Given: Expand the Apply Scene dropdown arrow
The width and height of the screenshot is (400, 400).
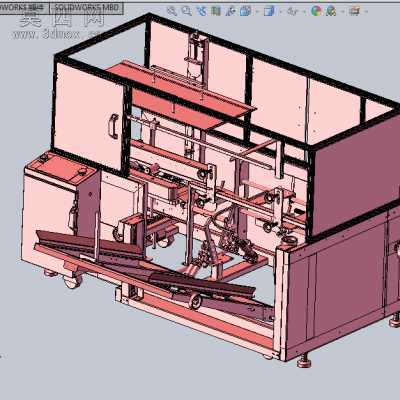Looking at the screenshot, I should click(342, 12).
